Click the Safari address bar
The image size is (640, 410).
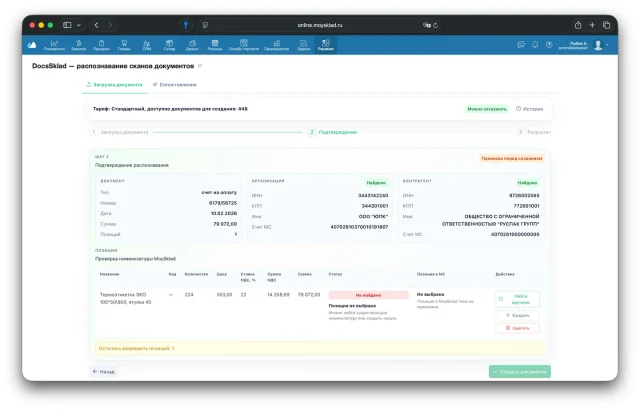coord(320,25)
